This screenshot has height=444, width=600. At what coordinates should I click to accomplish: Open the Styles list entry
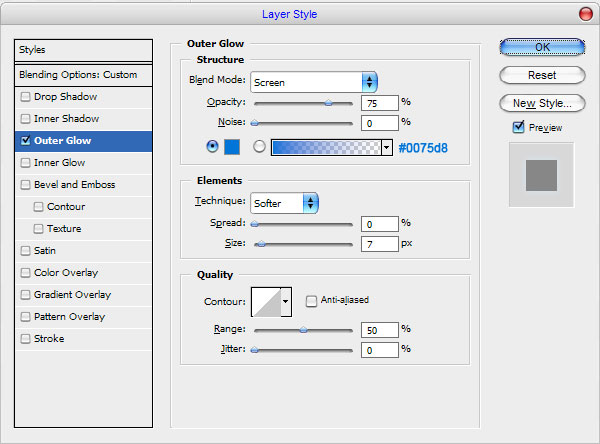[x=83, y=50]
